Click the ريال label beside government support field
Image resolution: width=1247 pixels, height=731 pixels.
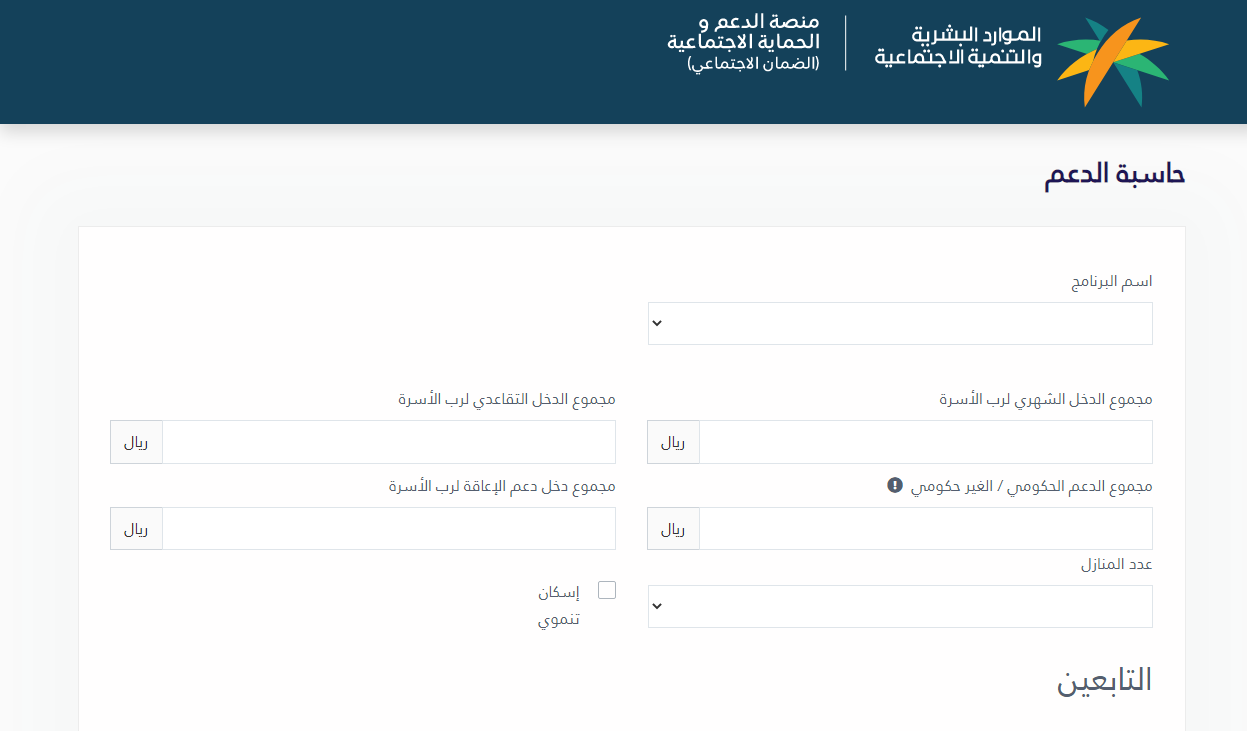673,528
